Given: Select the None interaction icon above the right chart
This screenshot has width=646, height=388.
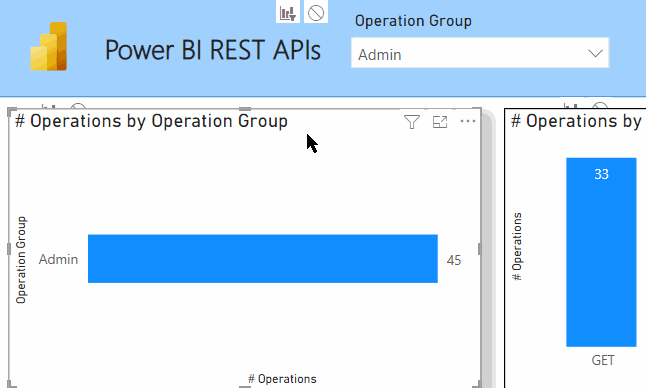Looking at the screenshot, I should 600,106.
